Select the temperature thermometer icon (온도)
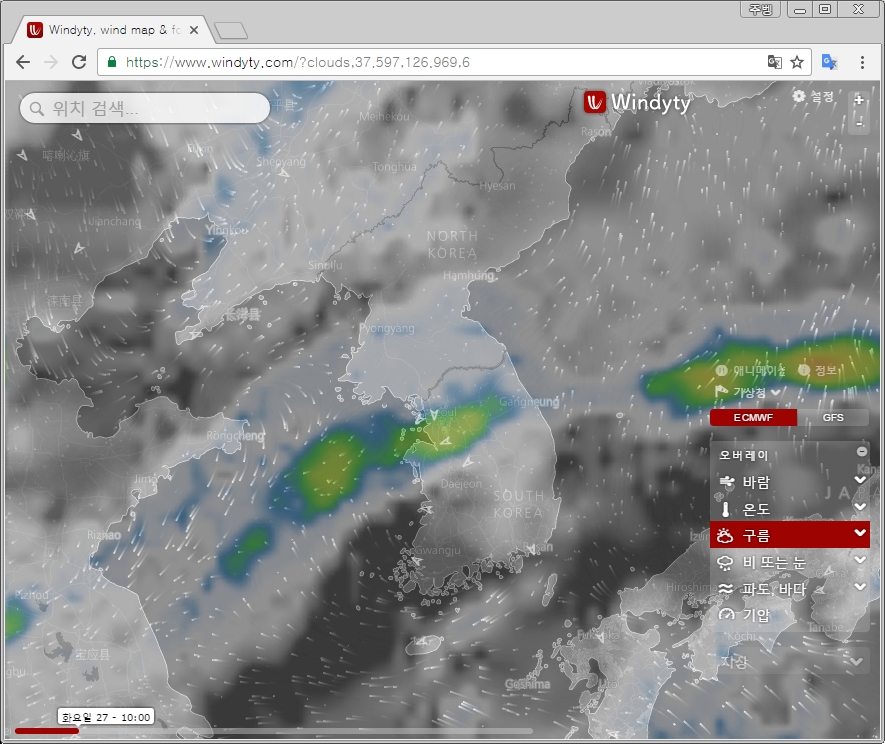The image size is (885, 744). pos(726,509)
